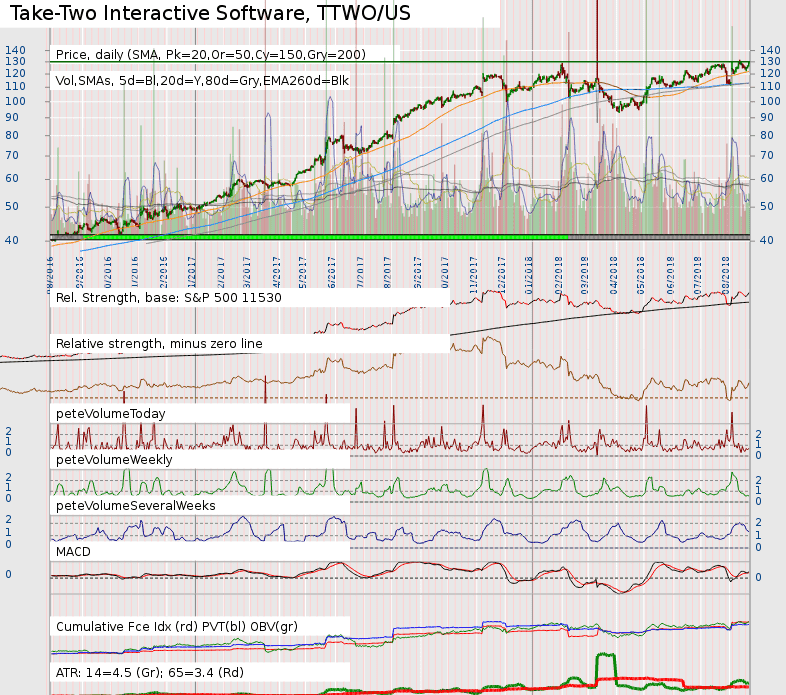Click 130 on the left price axis
The height and width of the screenshot is (695, 786).
click(15, 61)
